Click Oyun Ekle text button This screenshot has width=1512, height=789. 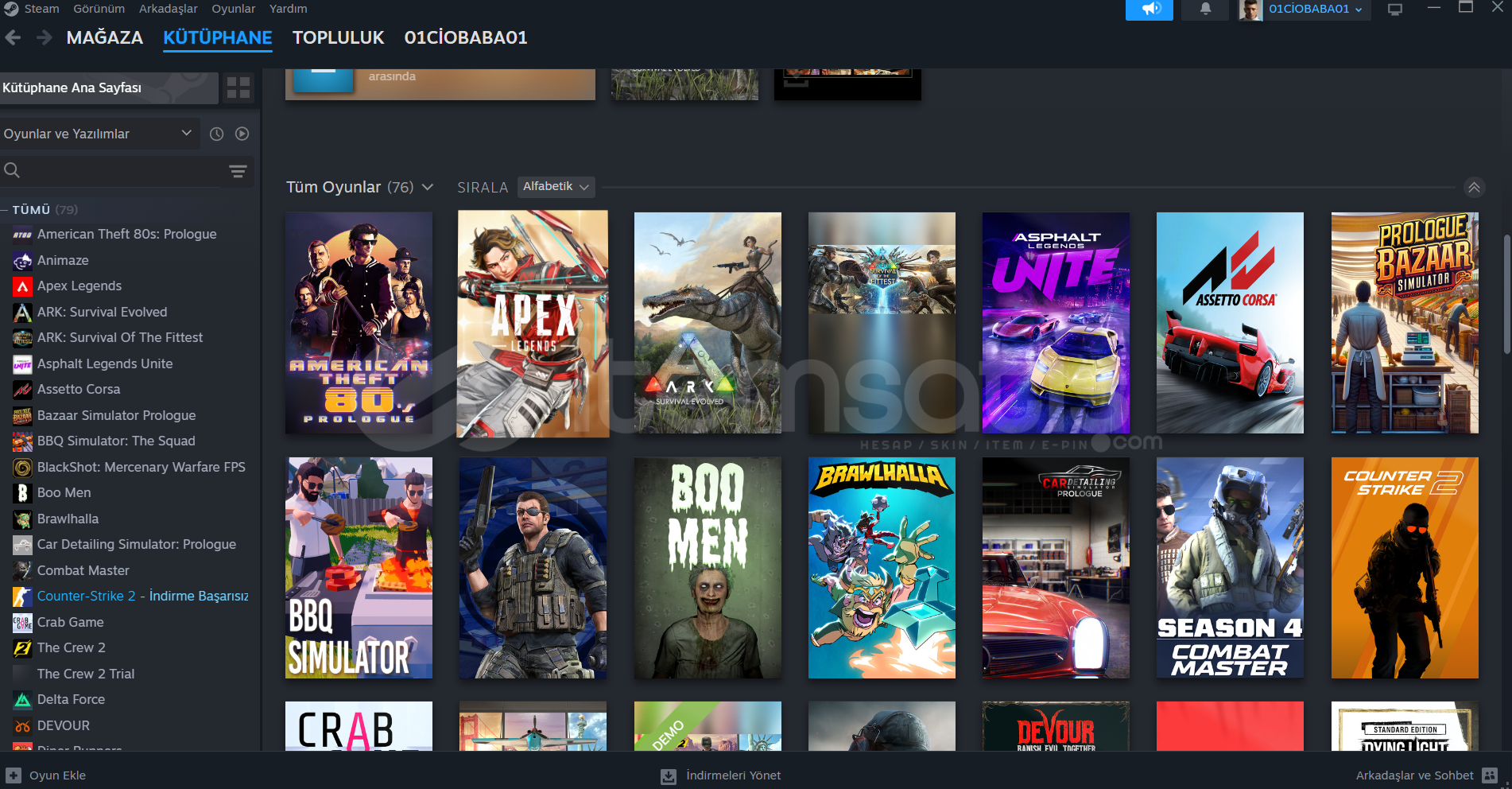(57, 775)
